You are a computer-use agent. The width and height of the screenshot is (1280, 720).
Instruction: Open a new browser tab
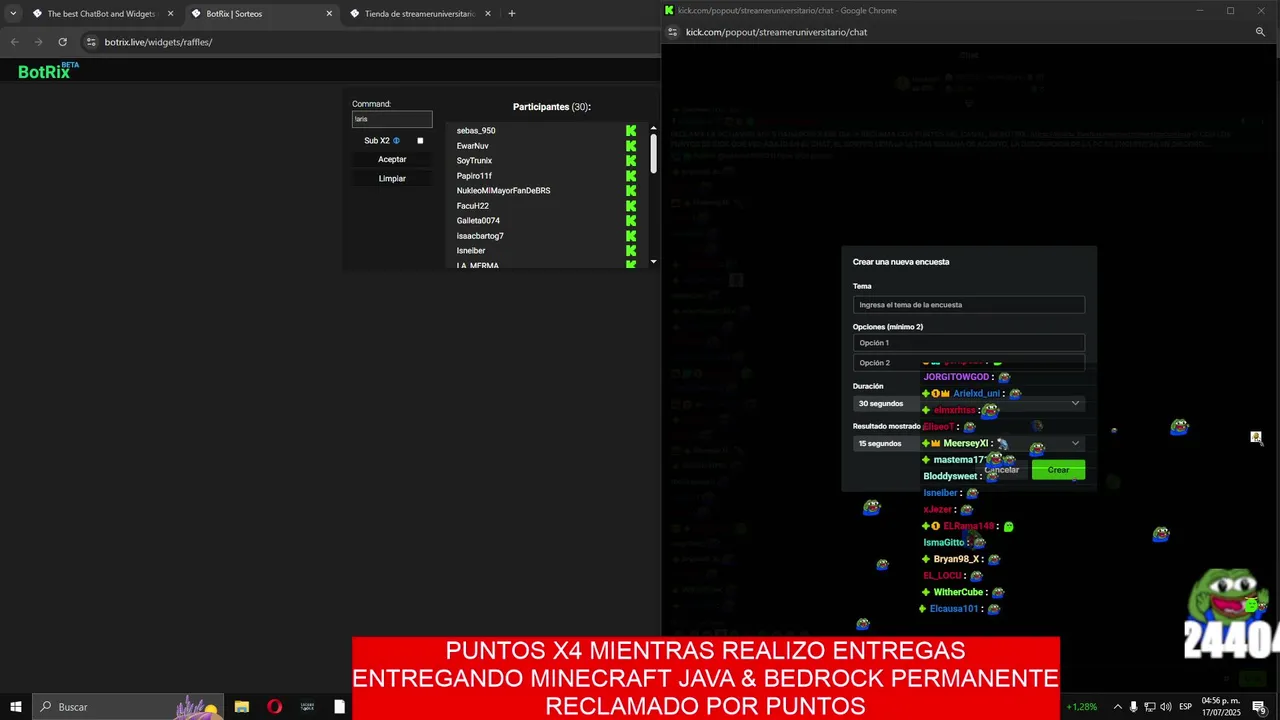tap(512, 14)
